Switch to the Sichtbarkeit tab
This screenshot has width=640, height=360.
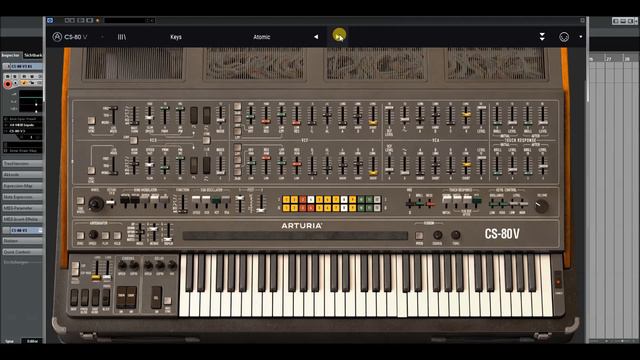(33, 55)
